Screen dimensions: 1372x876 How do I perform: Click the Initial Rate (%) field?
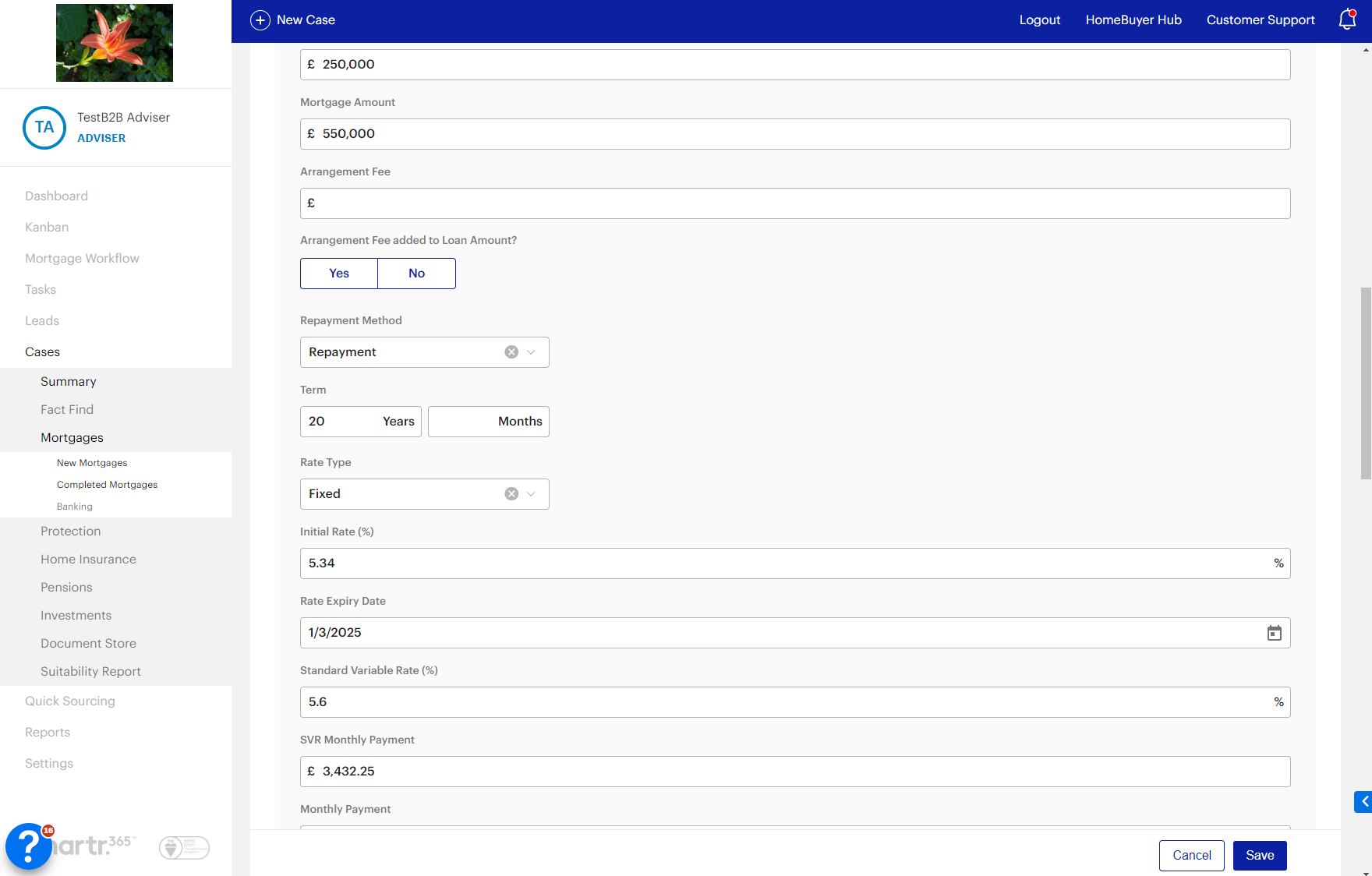[x=795, y=563]
